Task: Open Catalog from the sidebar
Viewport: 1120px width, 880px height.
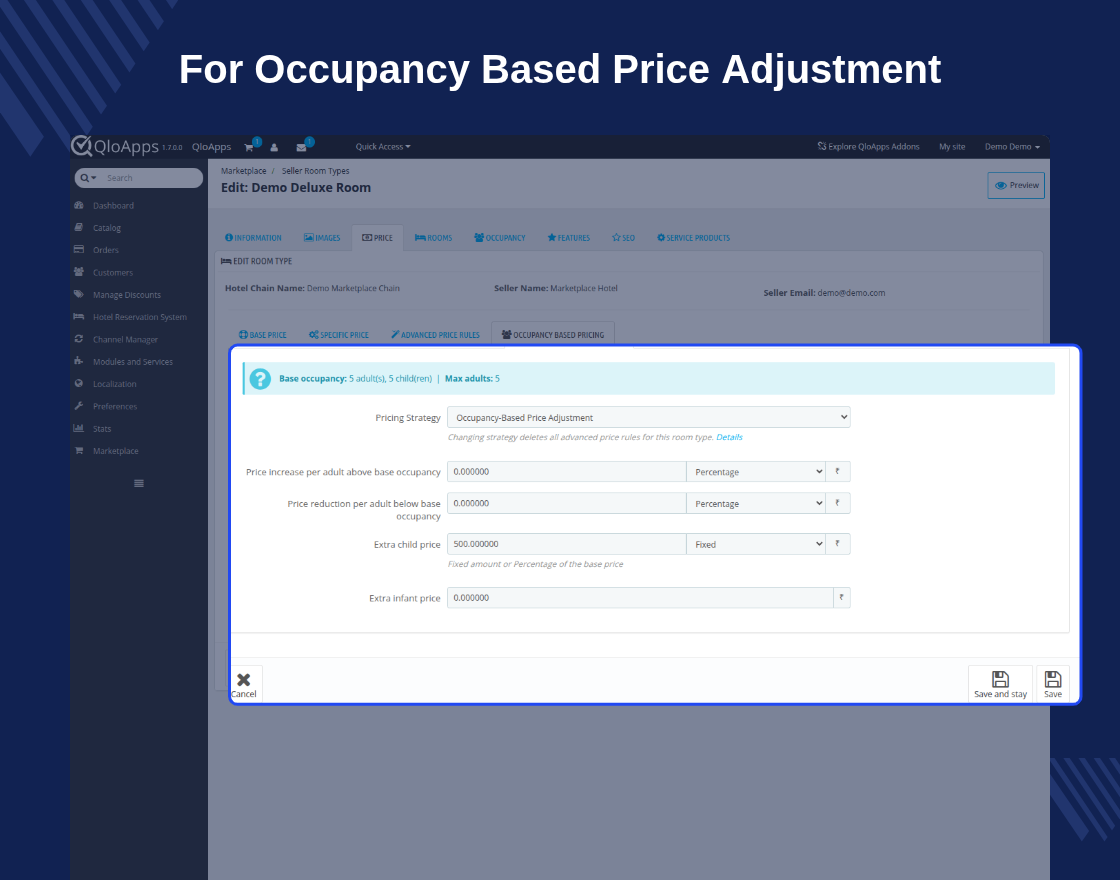Action: click(x=107, y=228)
